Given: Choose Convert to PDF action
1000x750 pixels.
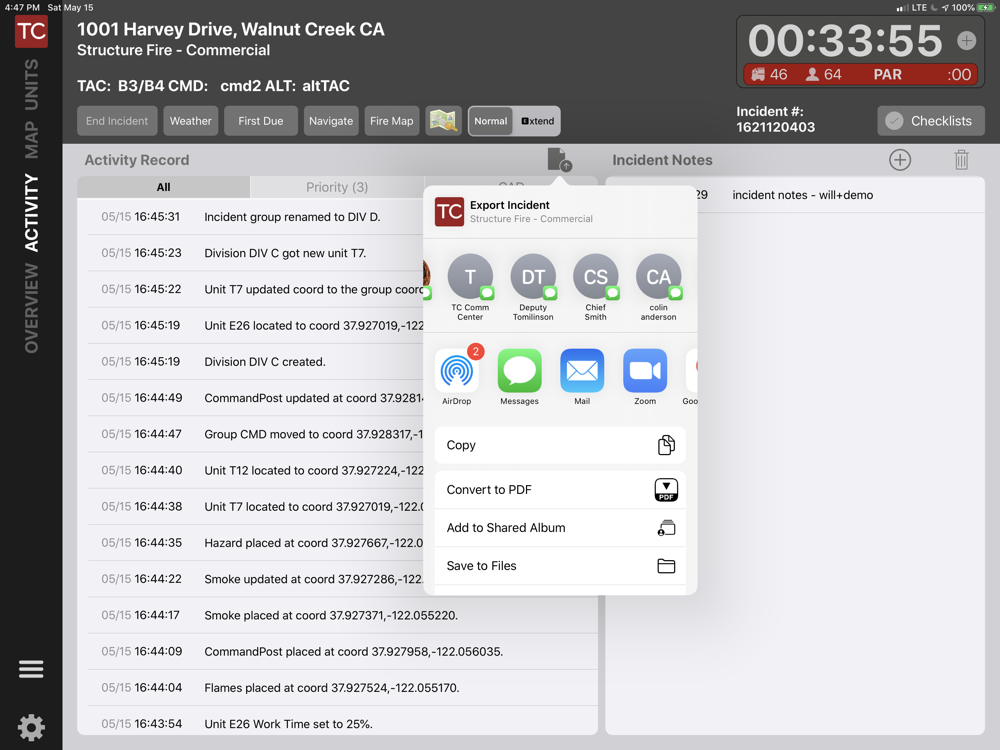Looking at the screenshot, I should pos(560,490).
